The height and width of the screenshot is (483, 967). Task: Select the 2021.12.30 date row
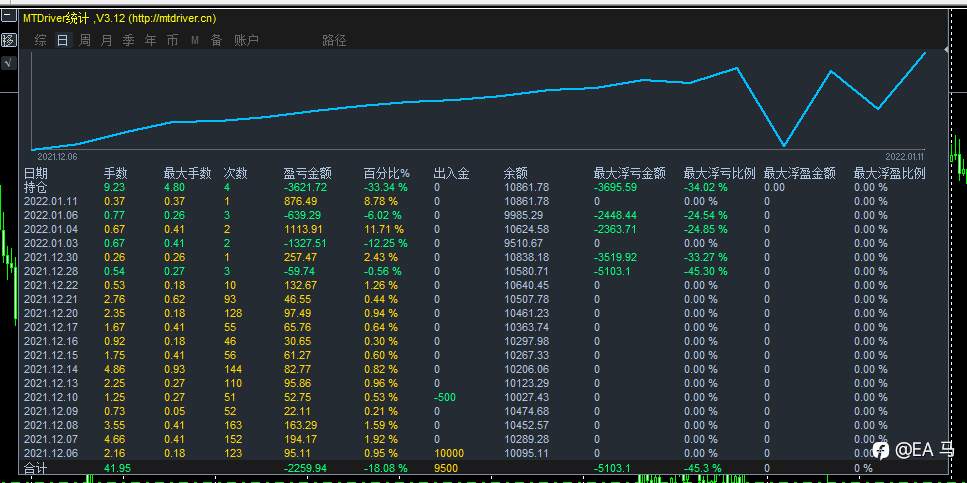click(49, 257)
